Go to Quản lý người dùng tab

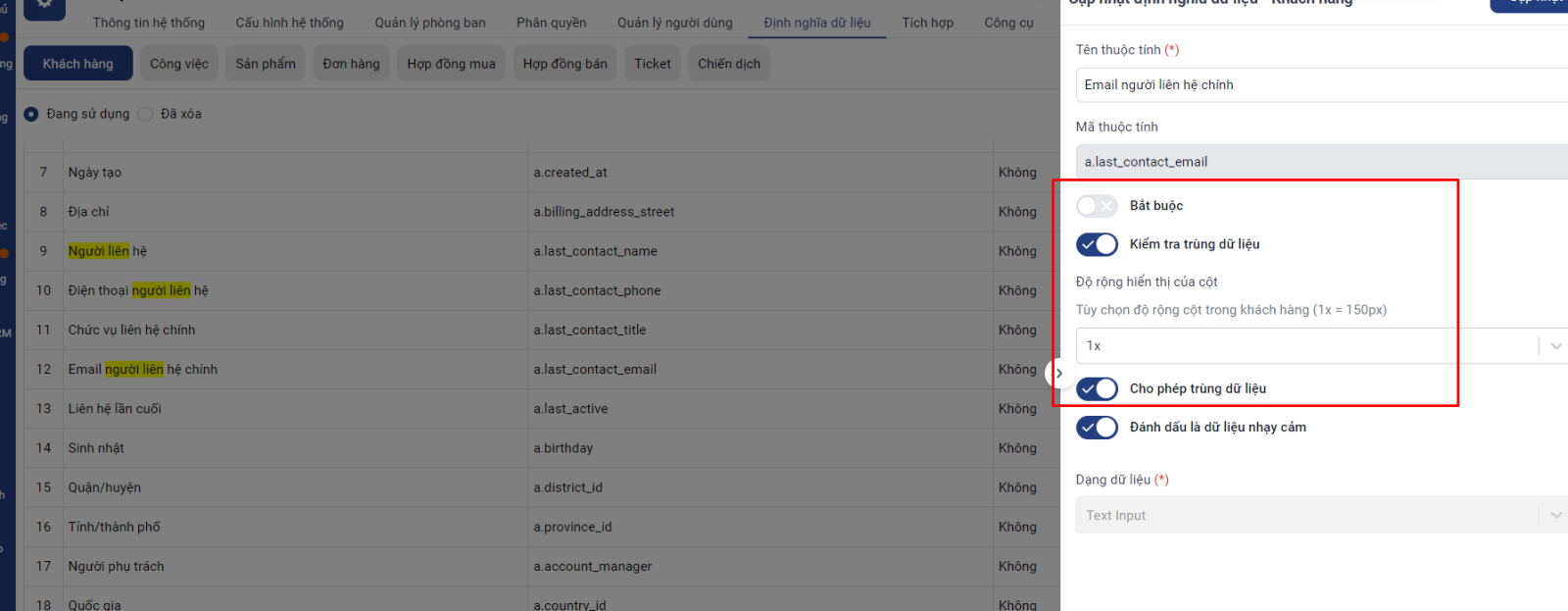[x=674, y=23]
